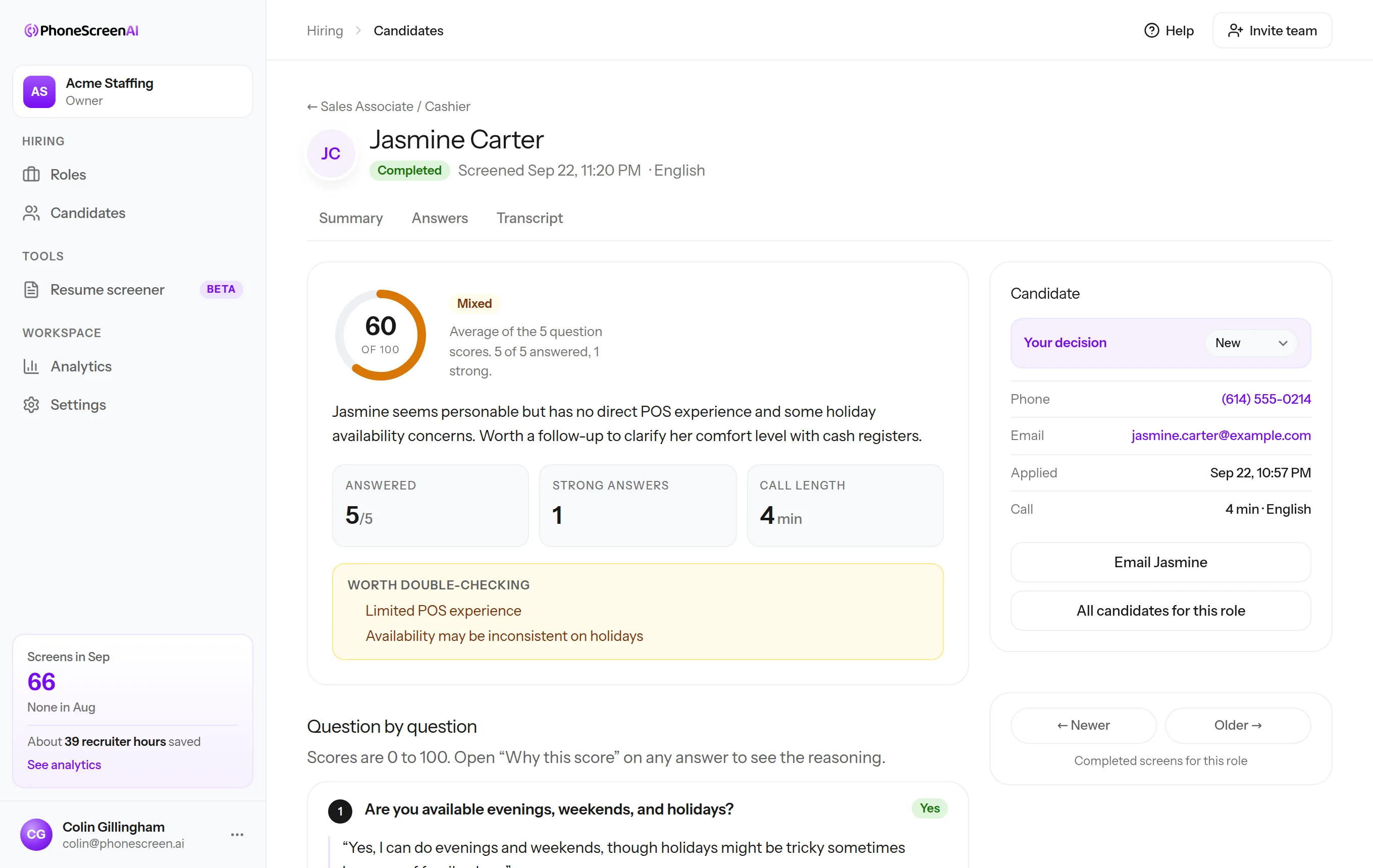Image resolution: width=1373 pixels, height=868 pixels.
Task: Click the BETA badge next to Resume screener
Action: (221, 289)
